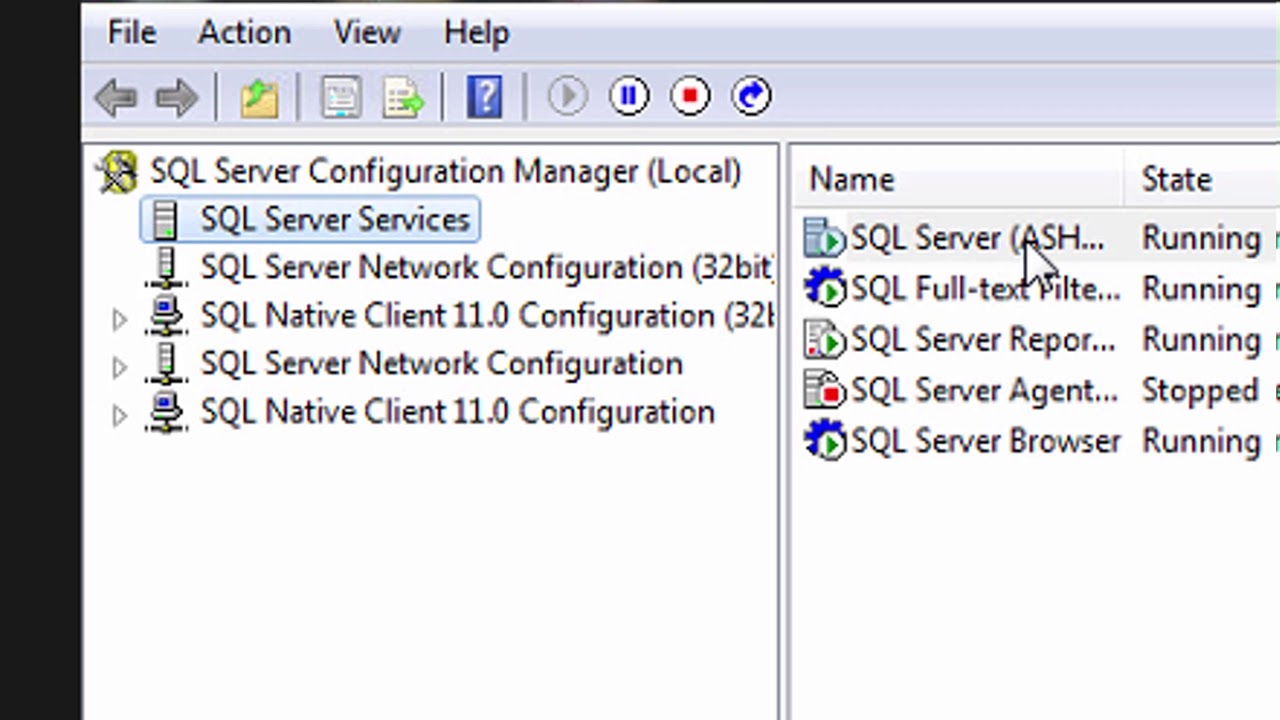Click the Back arrow in toolbar
1280x720 pixels.
[x=116, y=97]
